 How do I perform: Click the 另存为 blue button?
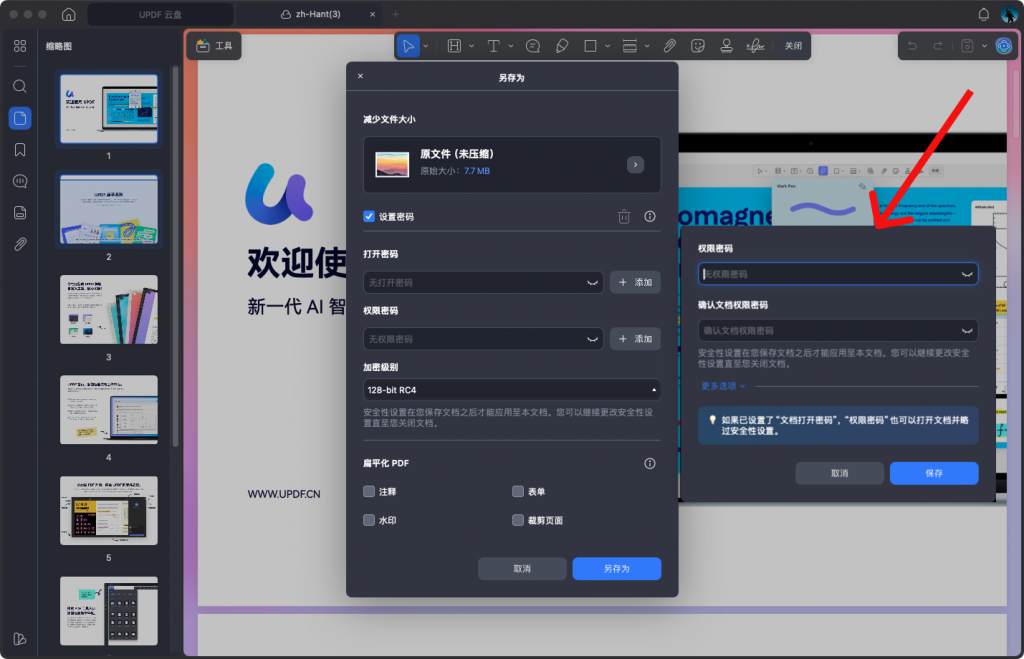point(616,568)
